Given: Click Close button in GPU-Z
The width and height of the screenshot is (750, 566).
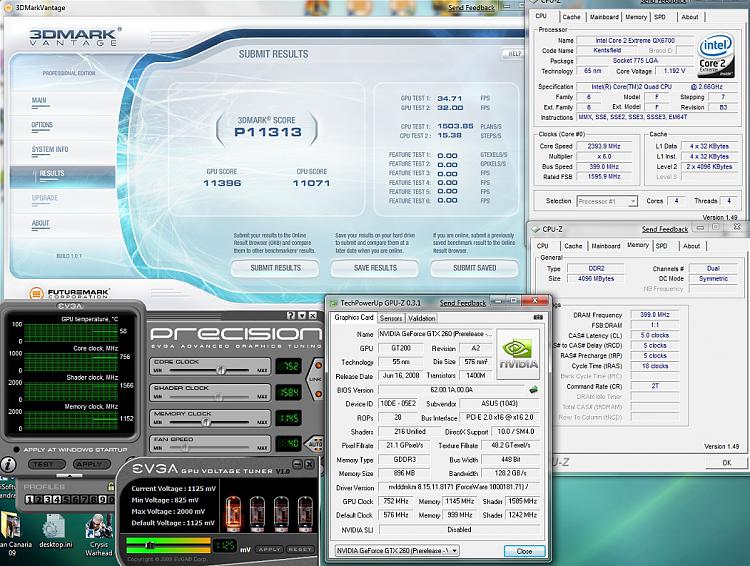Looking at the screenshot, I should click(x=524, y=551).
